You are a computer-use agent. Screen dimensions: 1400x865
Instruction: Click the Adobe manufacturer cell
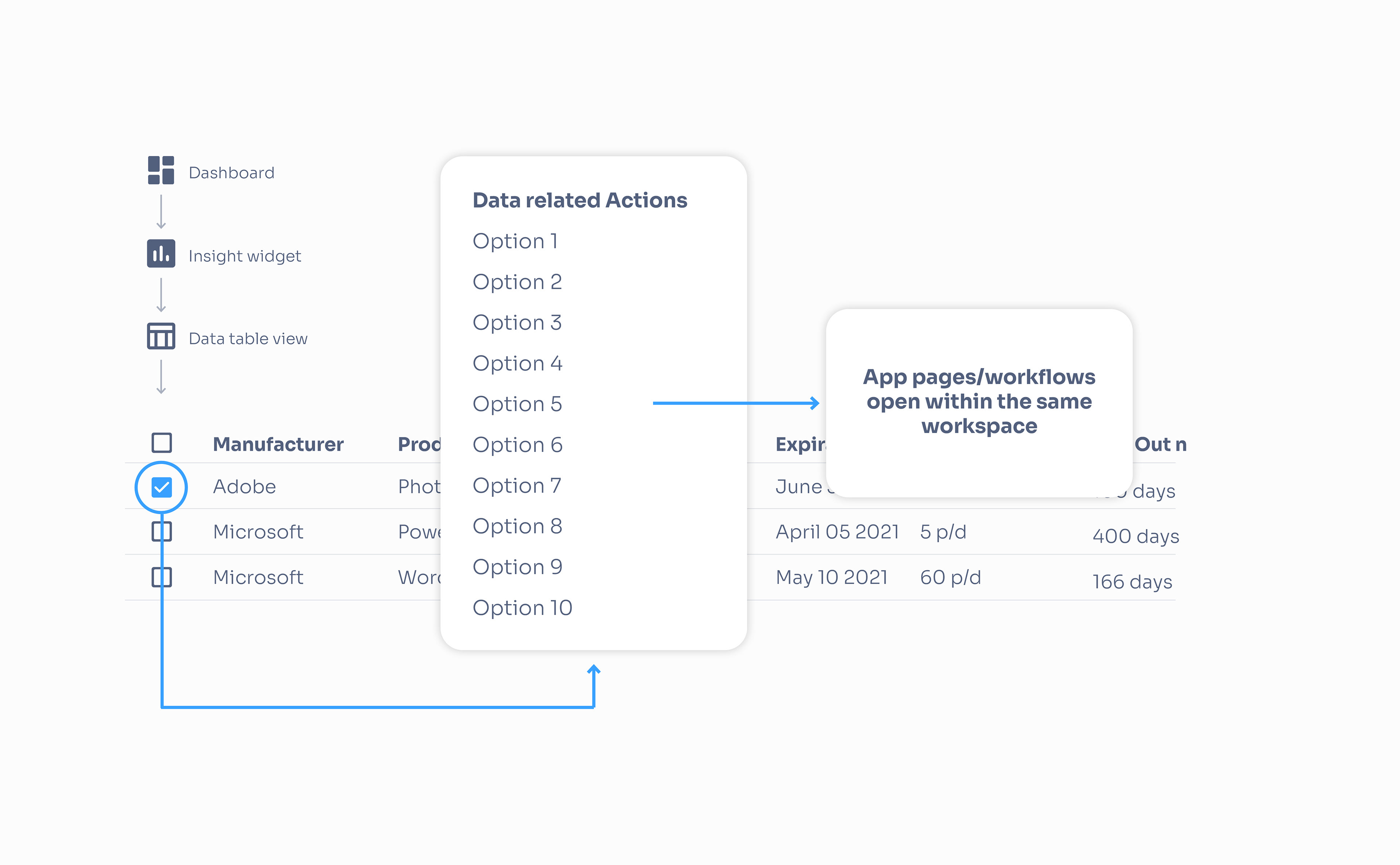244,487
